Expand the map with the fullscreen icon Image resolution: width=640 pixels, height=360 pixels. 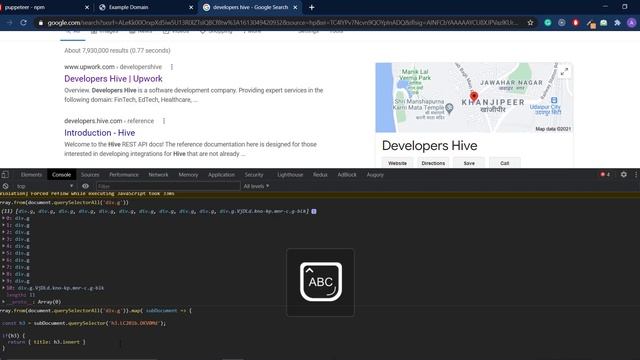pyautogui.click(x=564, y=72)
